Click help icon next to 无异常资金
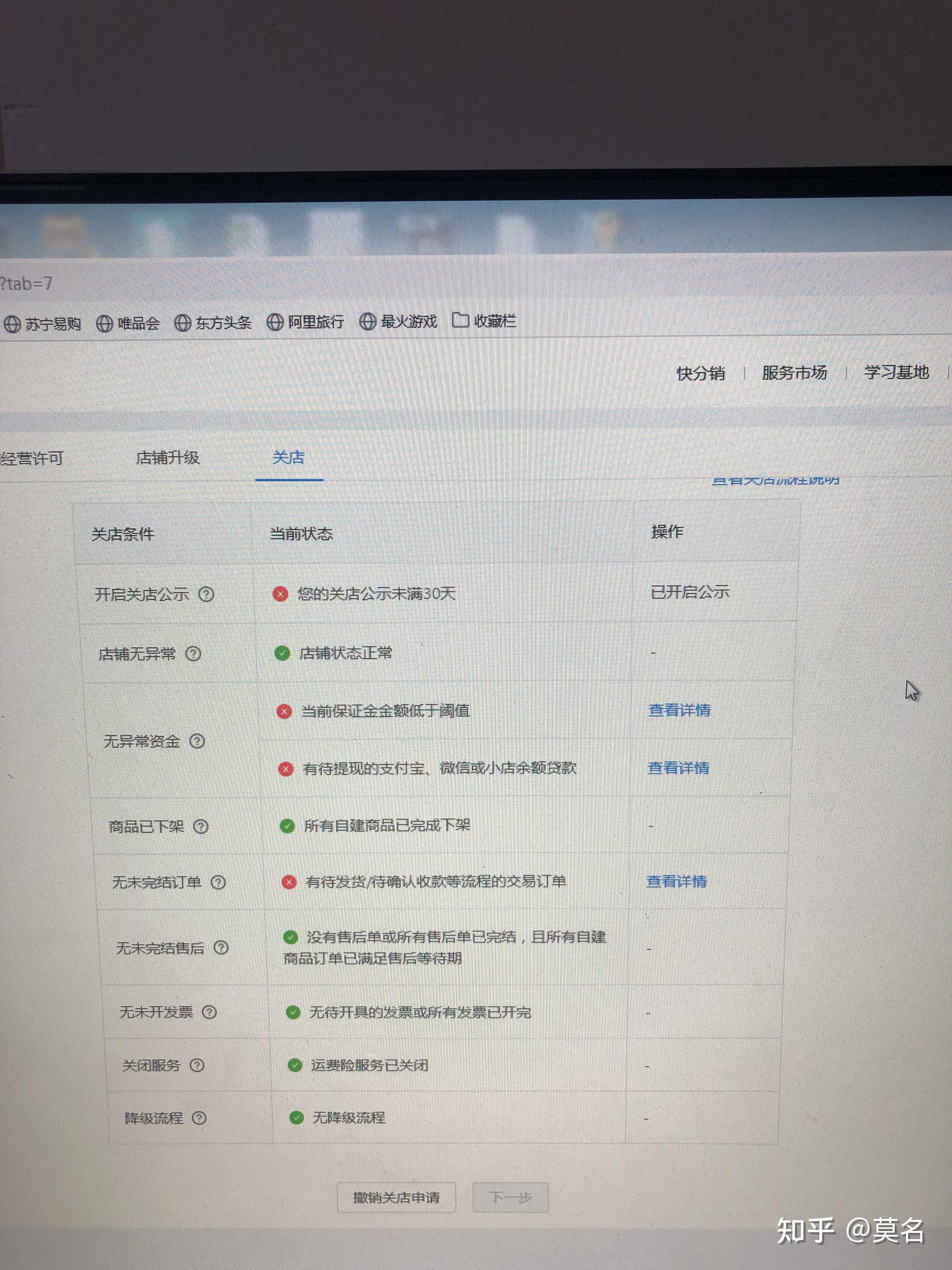Image resolution: width=952 pixels, height=1270 pixels. click(197, 741)
